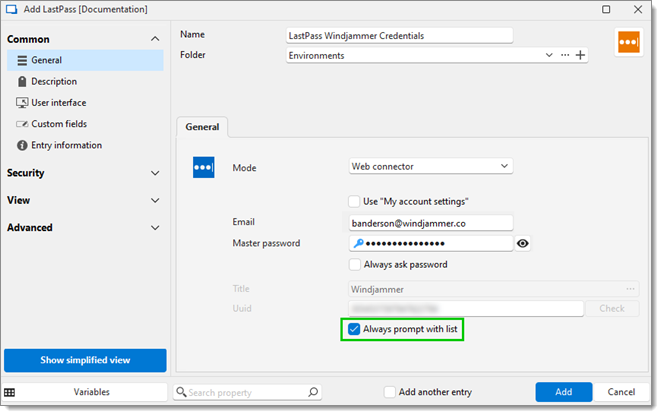662x416 pixels.
Task: Click the Search property box
Action: tap(247, 392)
